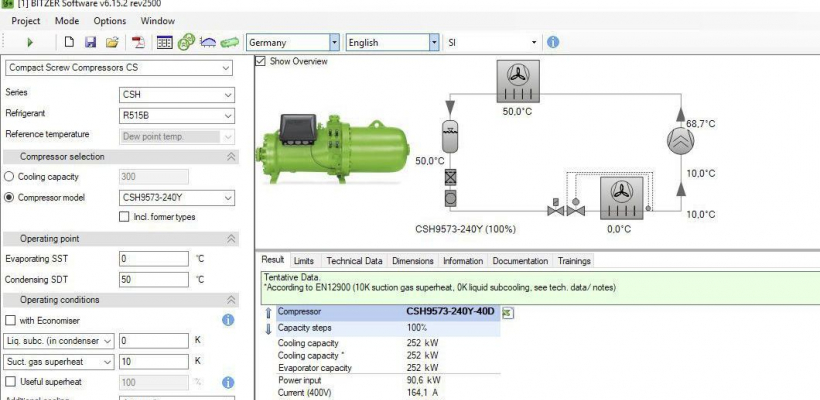Click the liquid receiver symbol in the diagram
Viewport: 820px width, 400px height.
[x=450, y=135]
